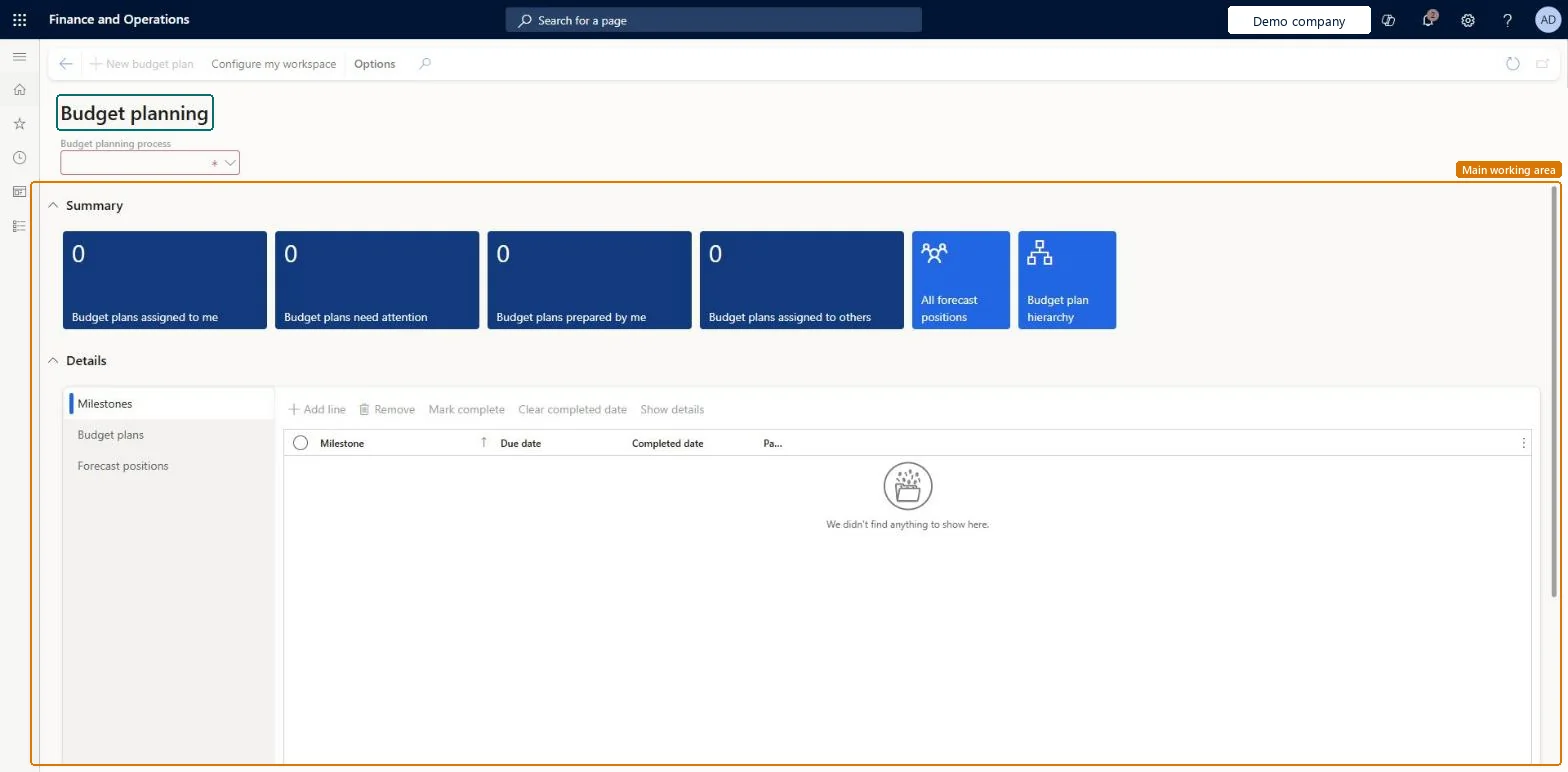Open the help question mark
The width and height of the screenshot is (1568, 772).
pos(1508,20)
